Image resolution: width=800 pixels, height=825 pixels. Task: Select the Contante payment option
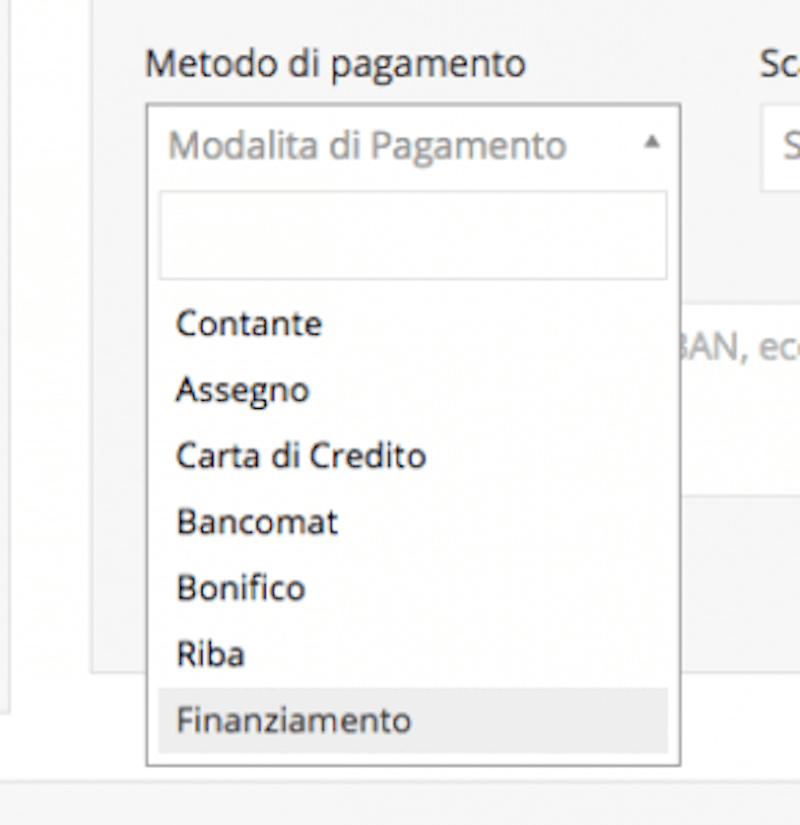249,324
